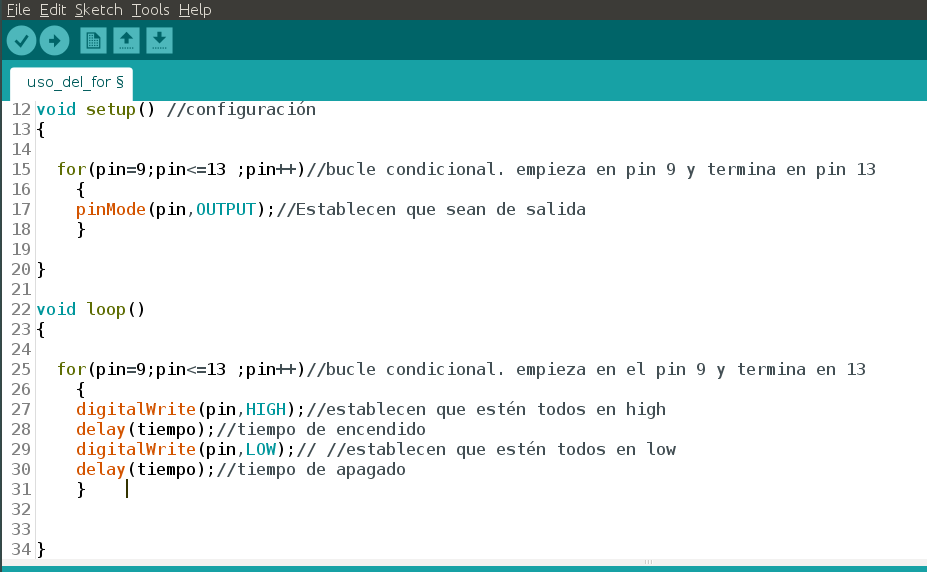Click the 'LOW' keyword
Screen dimensions: 927x572
click(261, 449)
